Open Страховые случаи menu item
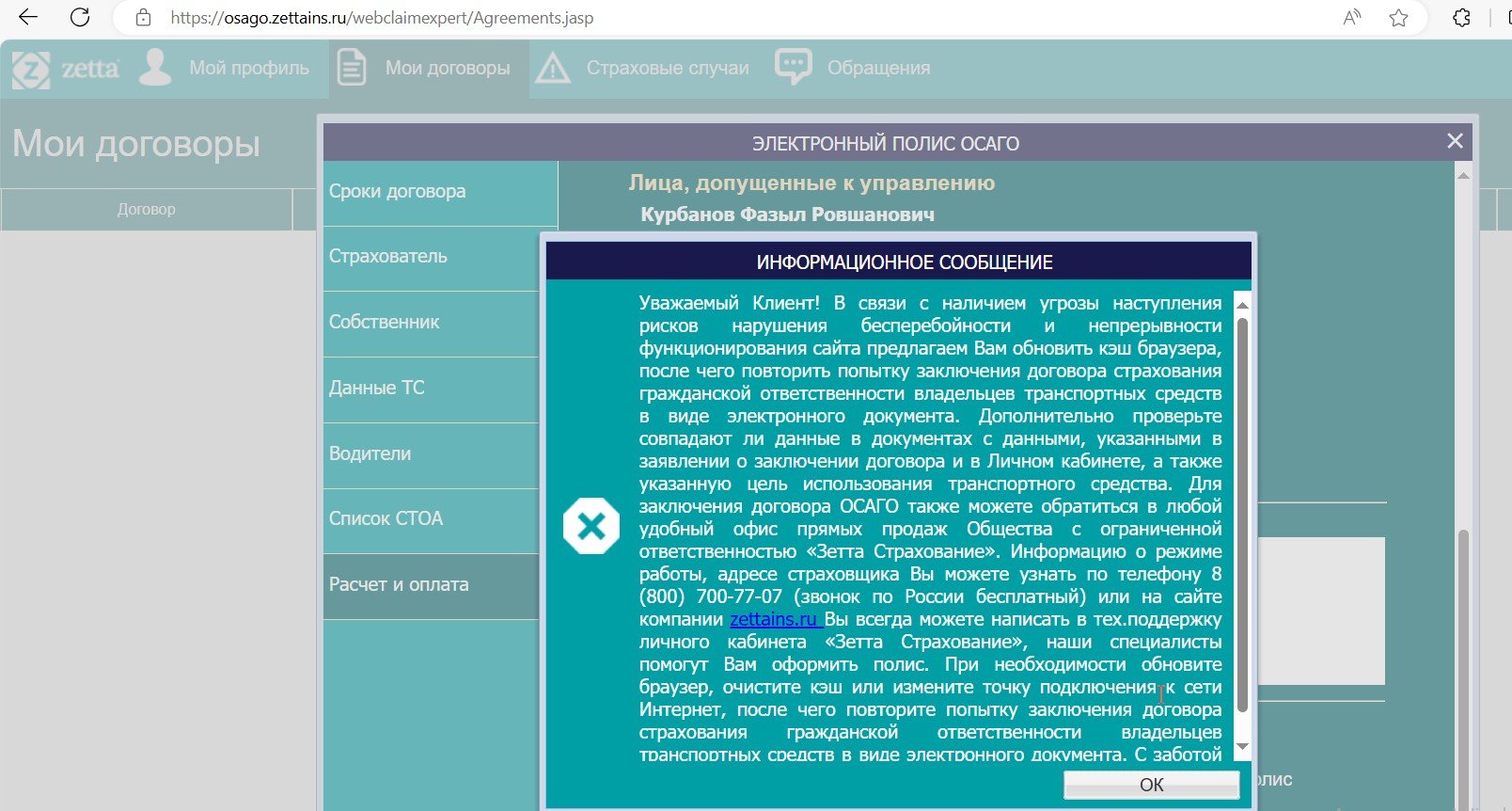The width and height of the screenshot is (1512, 811). pos(668,68)
